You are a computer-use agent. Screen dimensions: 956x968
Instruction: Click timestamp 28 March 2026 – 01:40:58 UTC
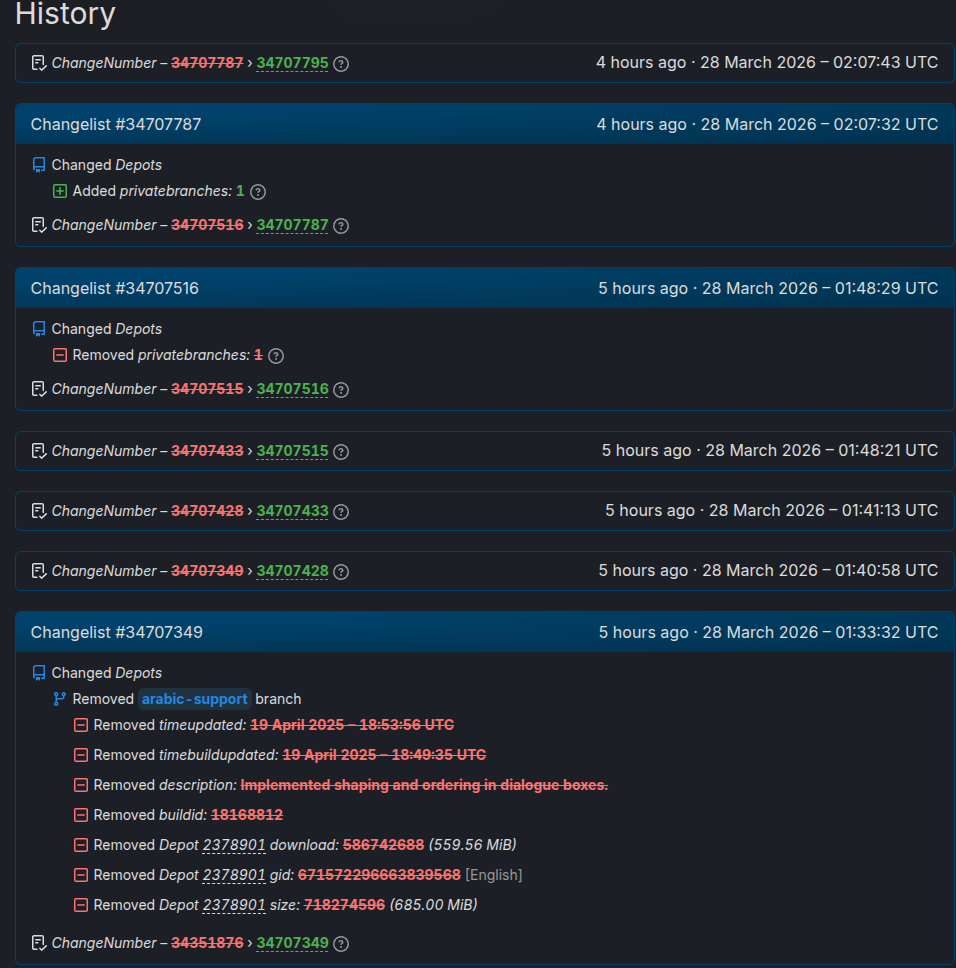pos(820,570)
